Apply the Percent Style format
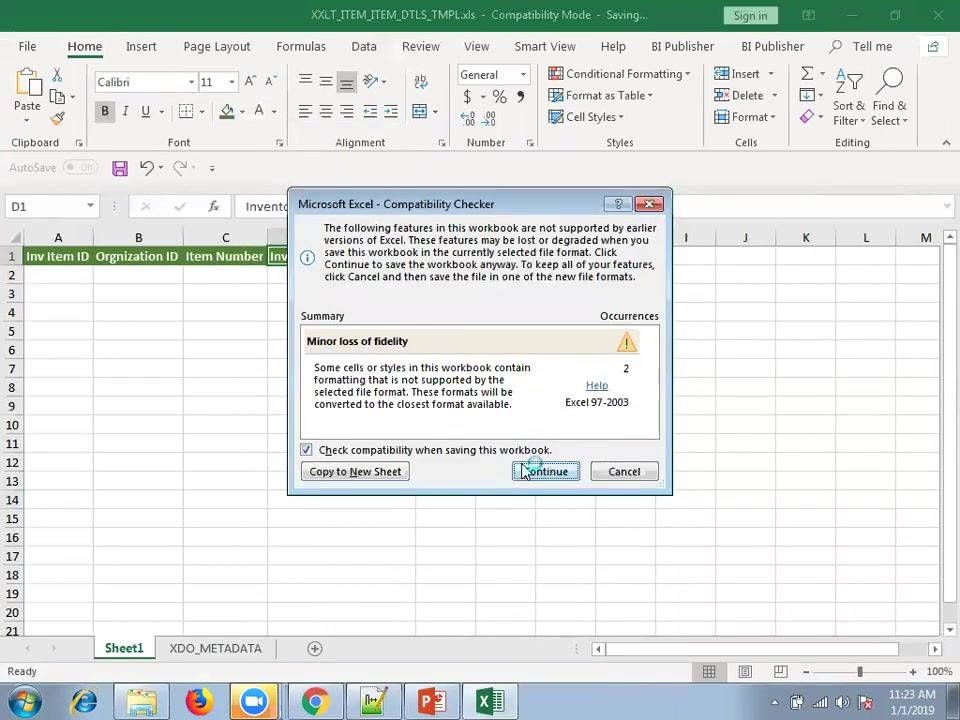960x720 pixels. point(499,97)
